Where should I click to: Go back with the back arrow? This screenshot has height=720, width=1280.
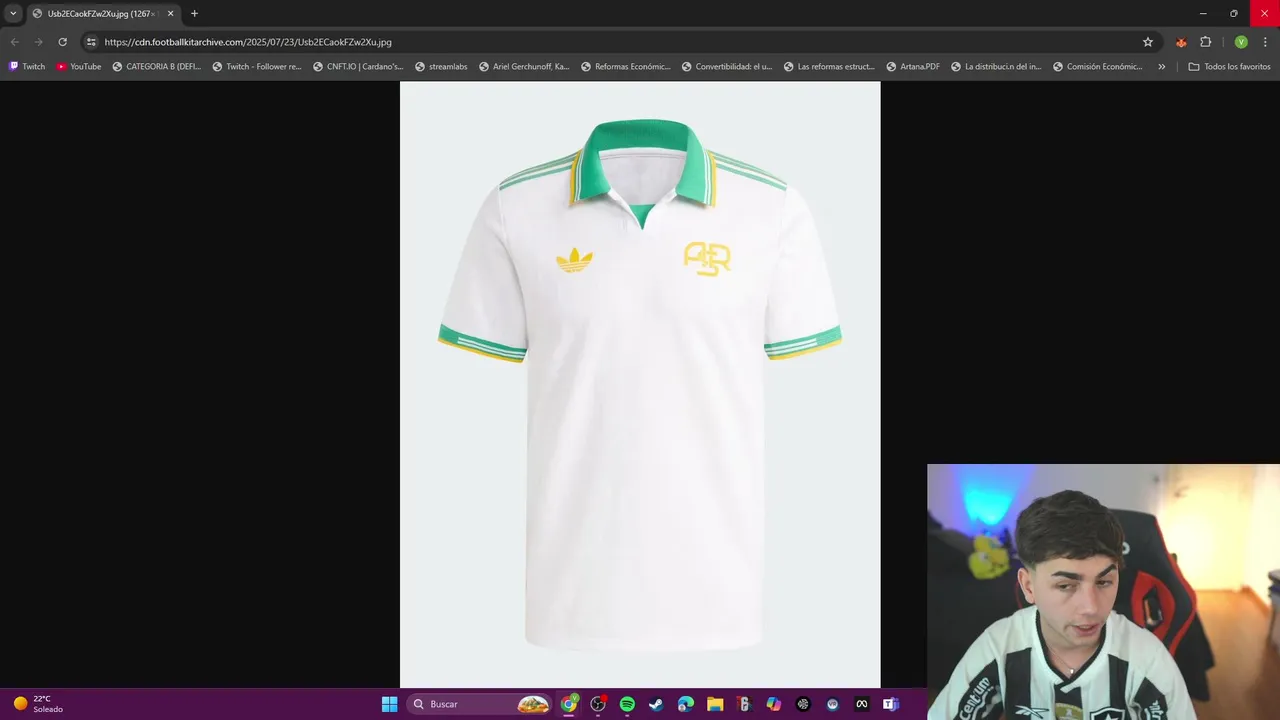14,42
